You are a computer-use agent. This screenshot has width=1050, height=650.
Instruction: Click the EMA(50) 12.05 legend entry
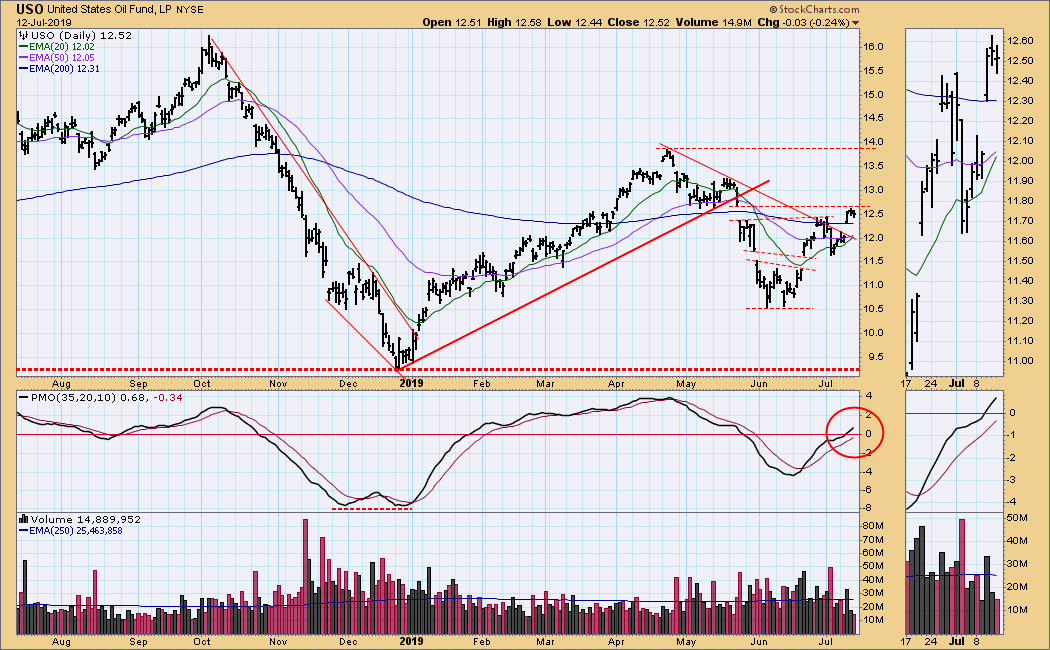(62, 58)
